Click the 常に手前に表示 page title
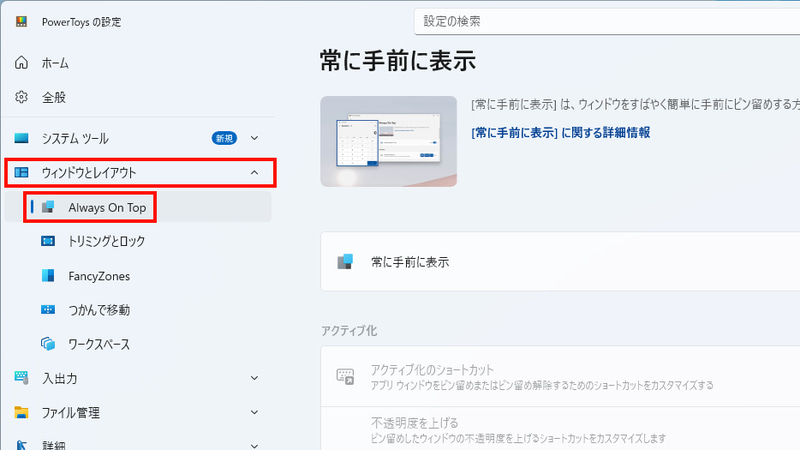Screen dimensions: 800x450 [x=398, y=61]
